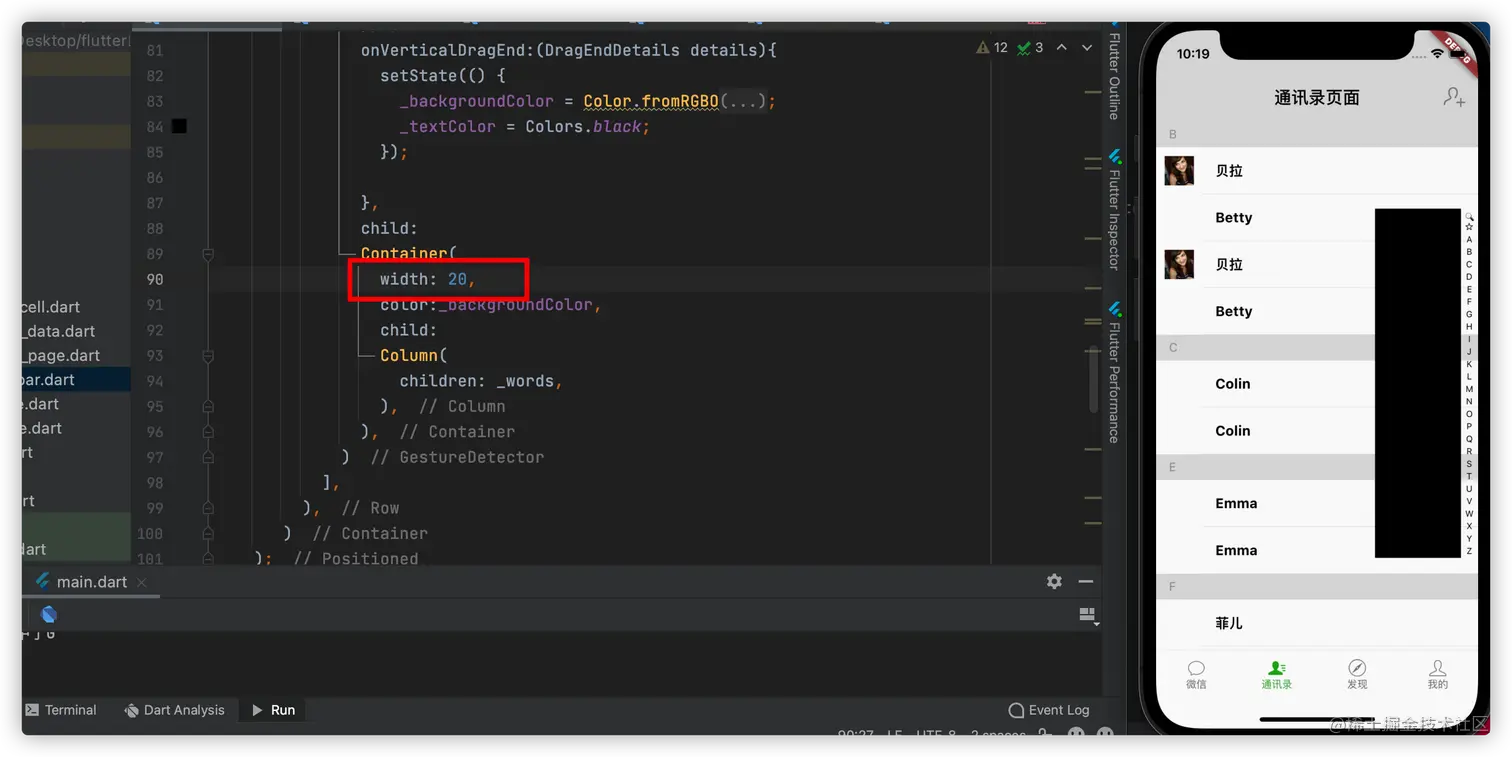Open the Run panel layout options icon
1512x757 pixels.
[x=1088, y=615]
